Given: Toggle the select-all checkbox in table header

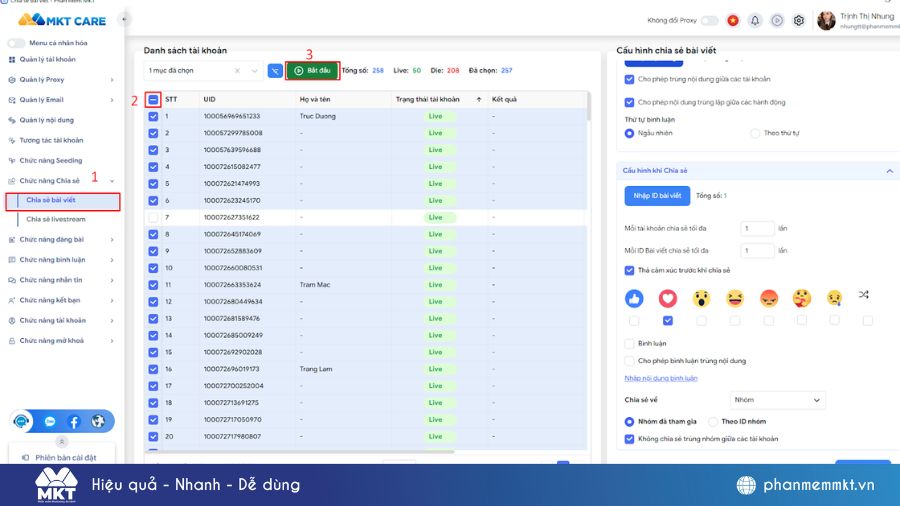Looking at the screenshot, I should point(153,100).
